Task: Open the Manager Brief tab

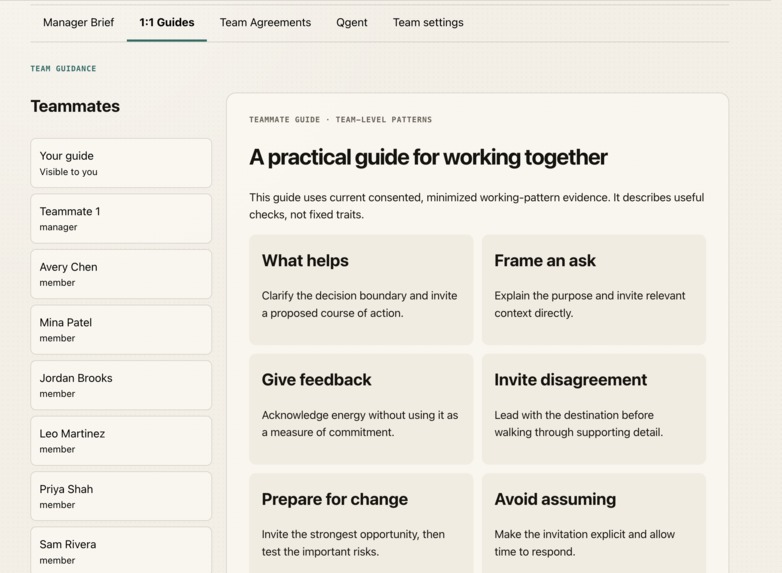Action: point(78,22)
